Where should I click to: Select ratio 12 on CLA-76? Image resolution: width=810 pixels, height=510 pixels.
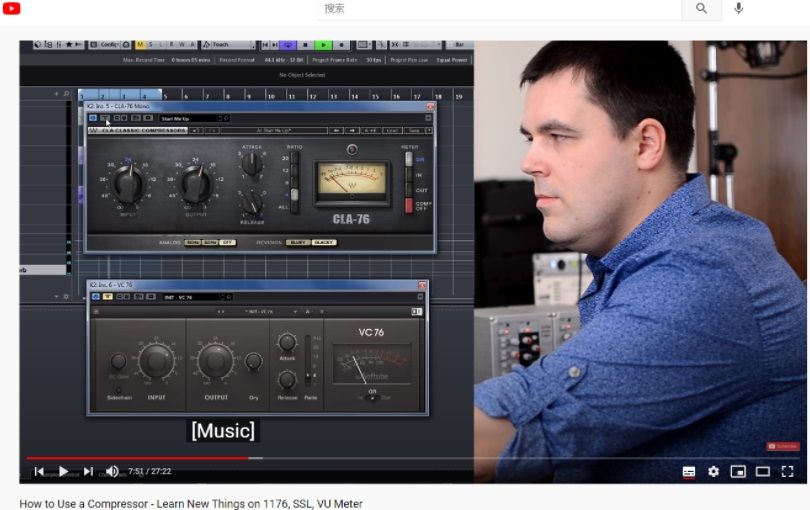point(294,170)
